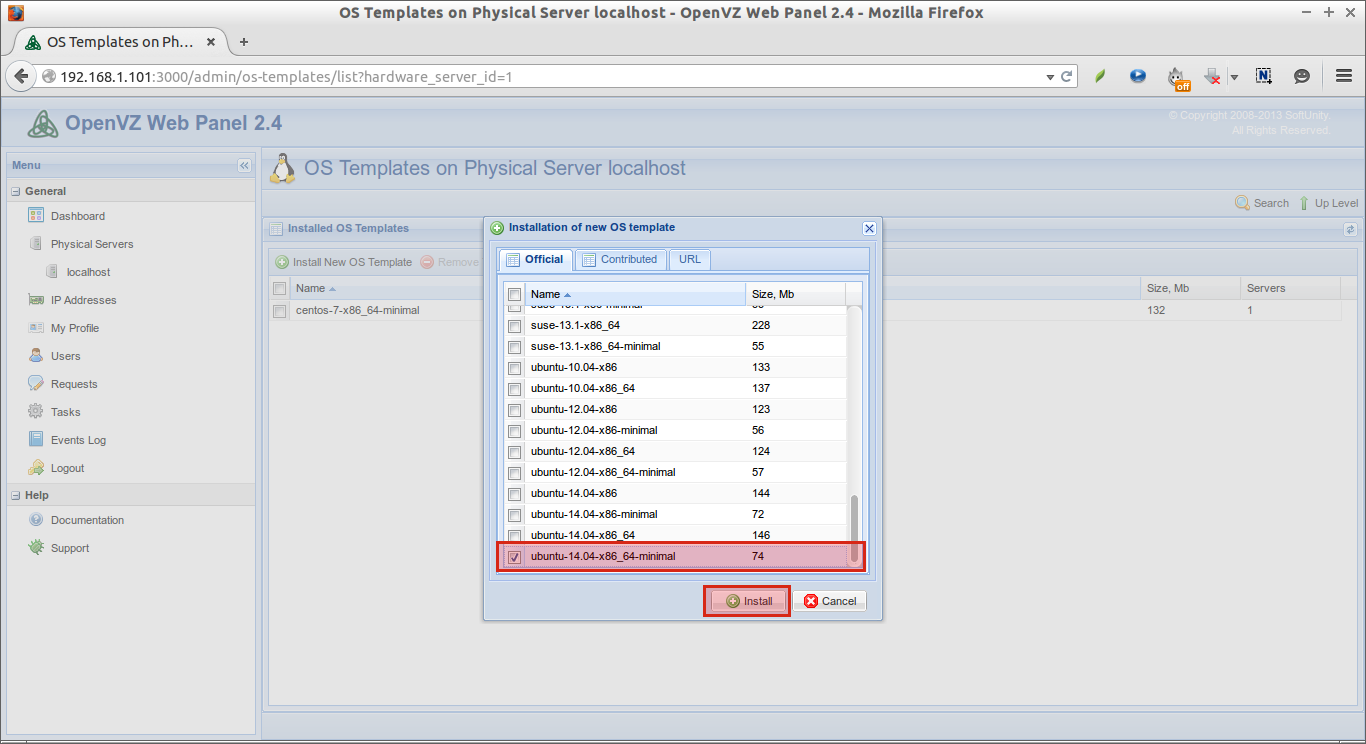Open Tasks gear icon in sidebar
This screenshot has height=744, width=1366.
(36, 412)
